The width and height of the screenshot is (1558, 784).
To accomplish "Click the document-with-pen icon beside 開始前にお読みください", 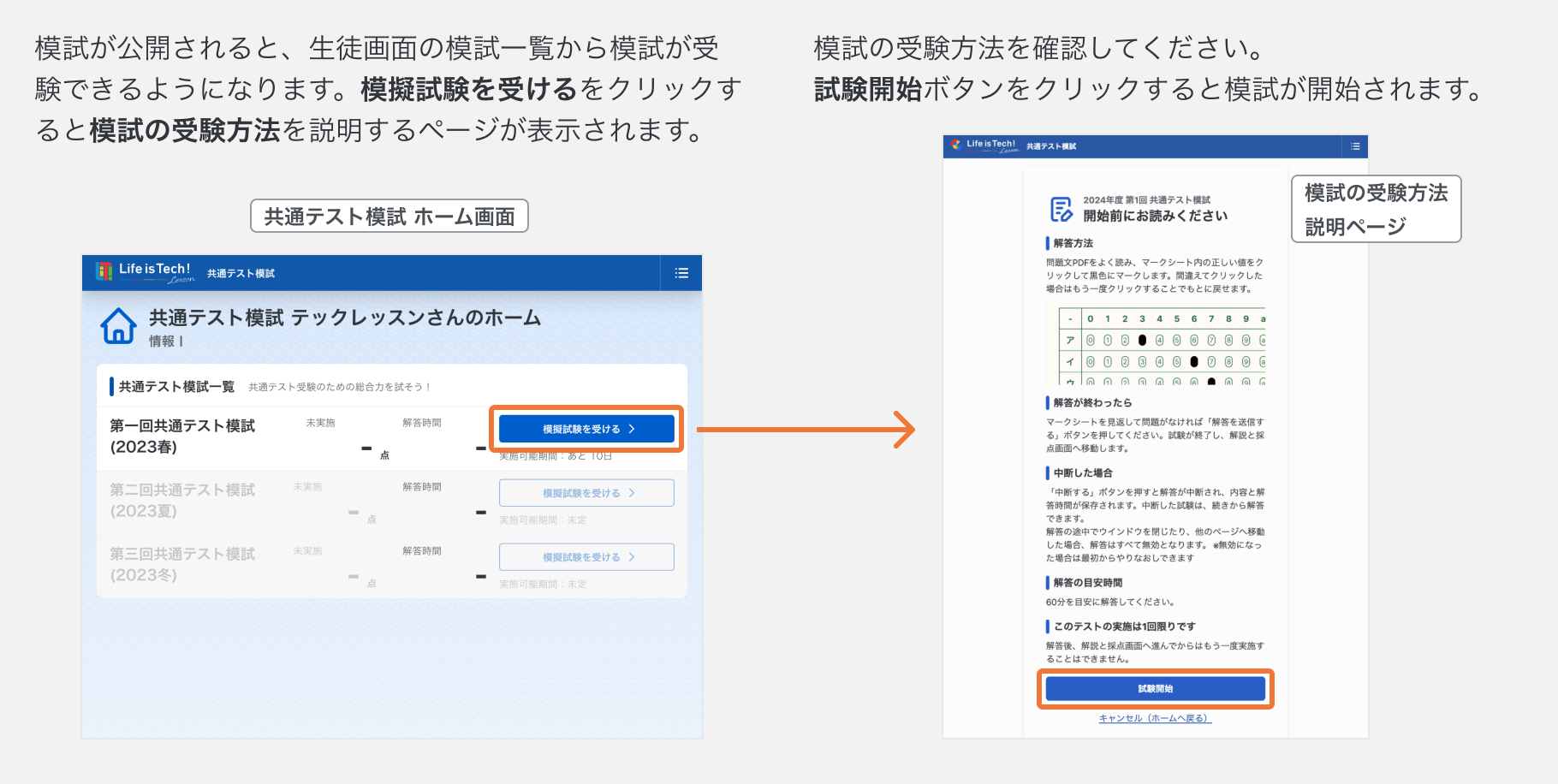I will (x=1061, y=208).
